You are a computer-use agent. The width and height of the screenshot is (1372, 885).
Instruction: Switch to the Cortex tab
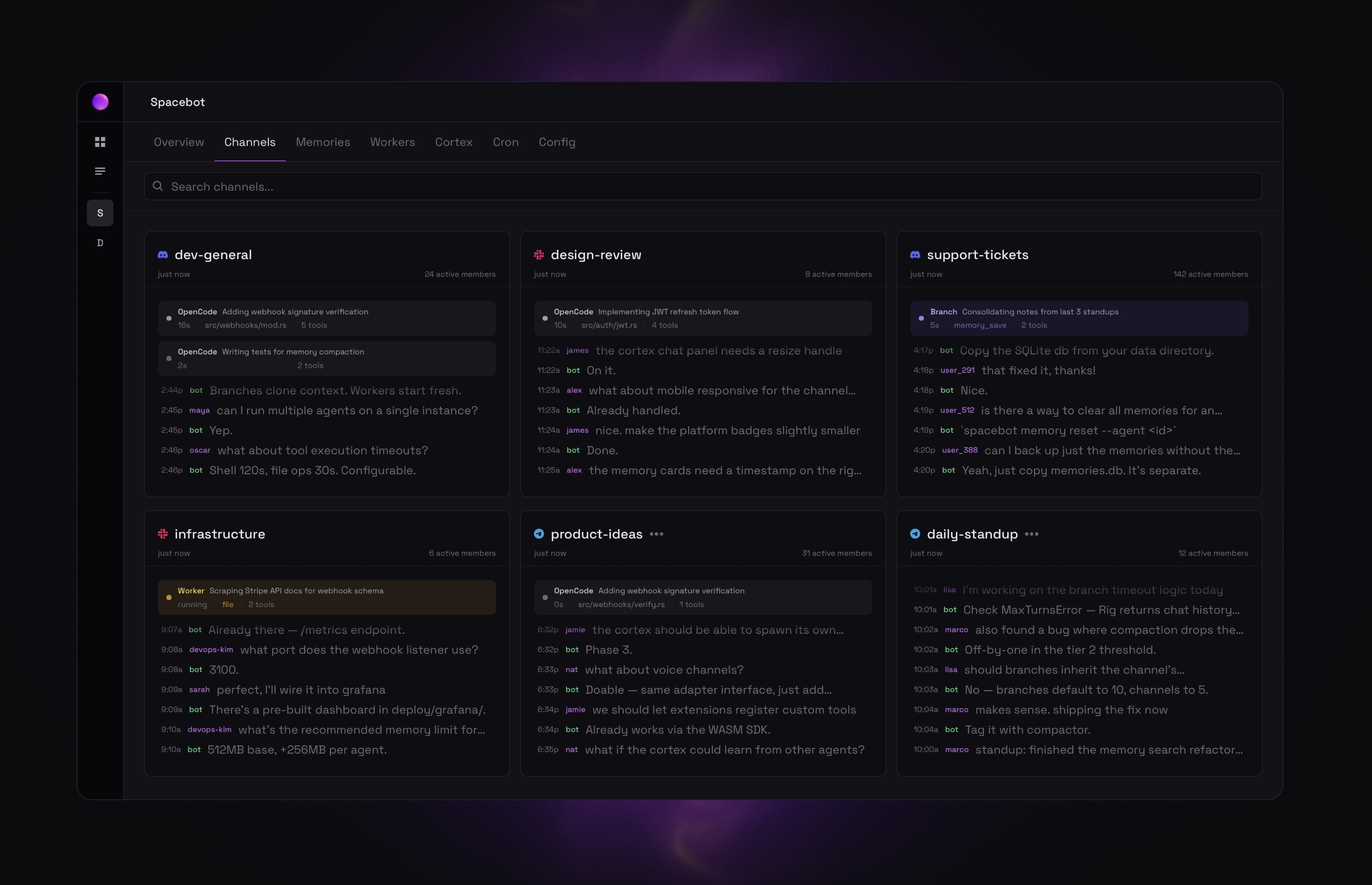454,142
